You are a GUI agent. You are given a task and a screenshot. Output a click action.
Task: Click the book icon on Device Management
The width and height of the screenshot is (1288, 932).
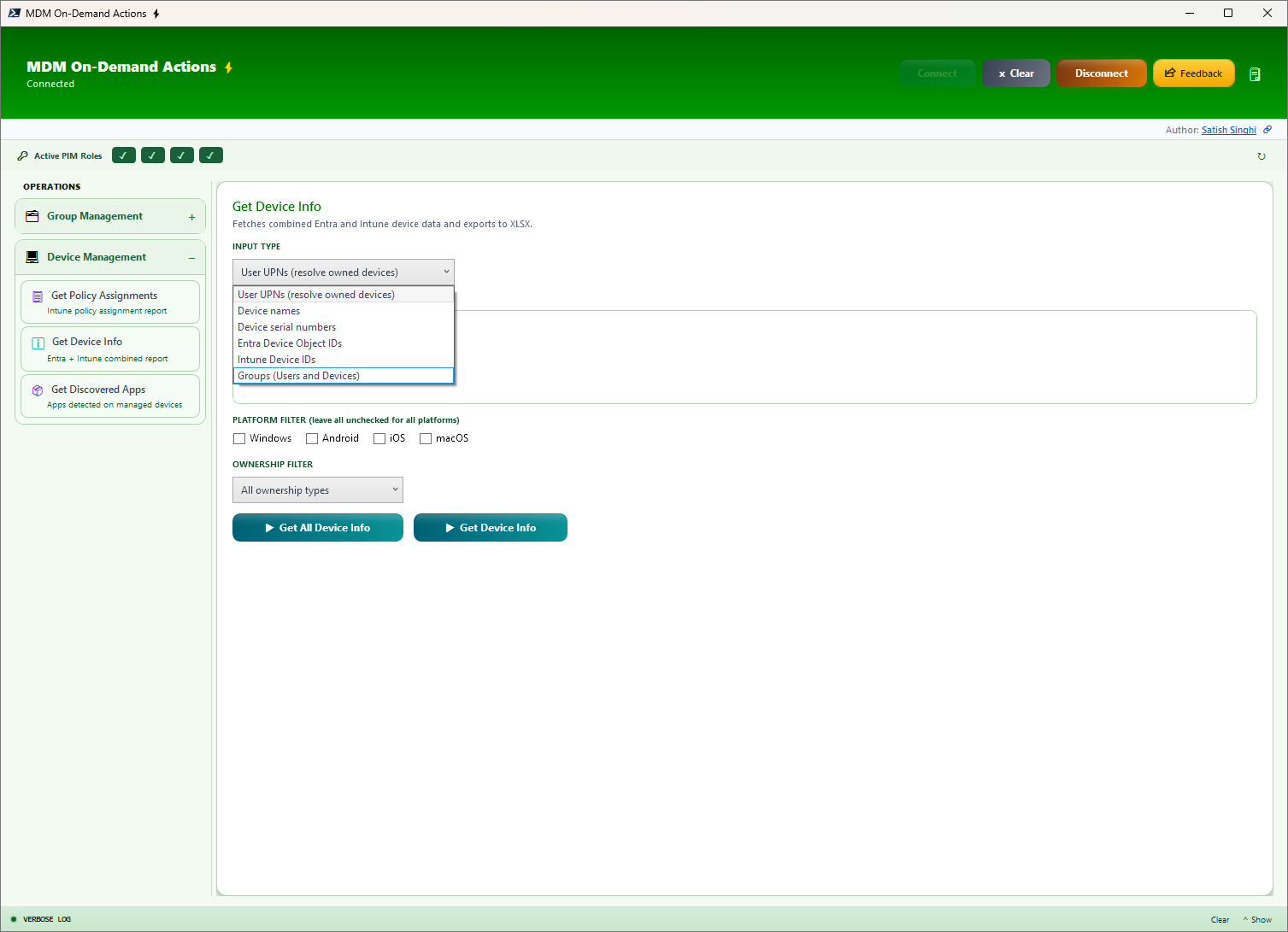tap(32, 256)
